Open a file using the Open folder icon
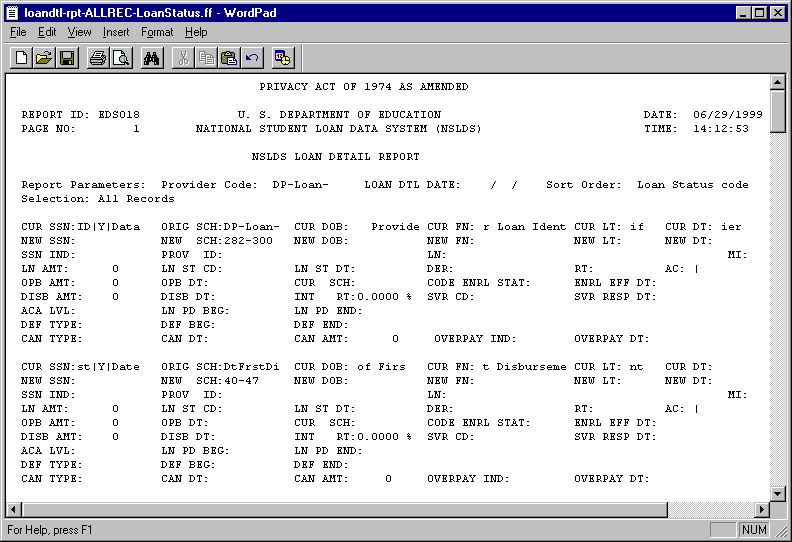 pos(44,58)
